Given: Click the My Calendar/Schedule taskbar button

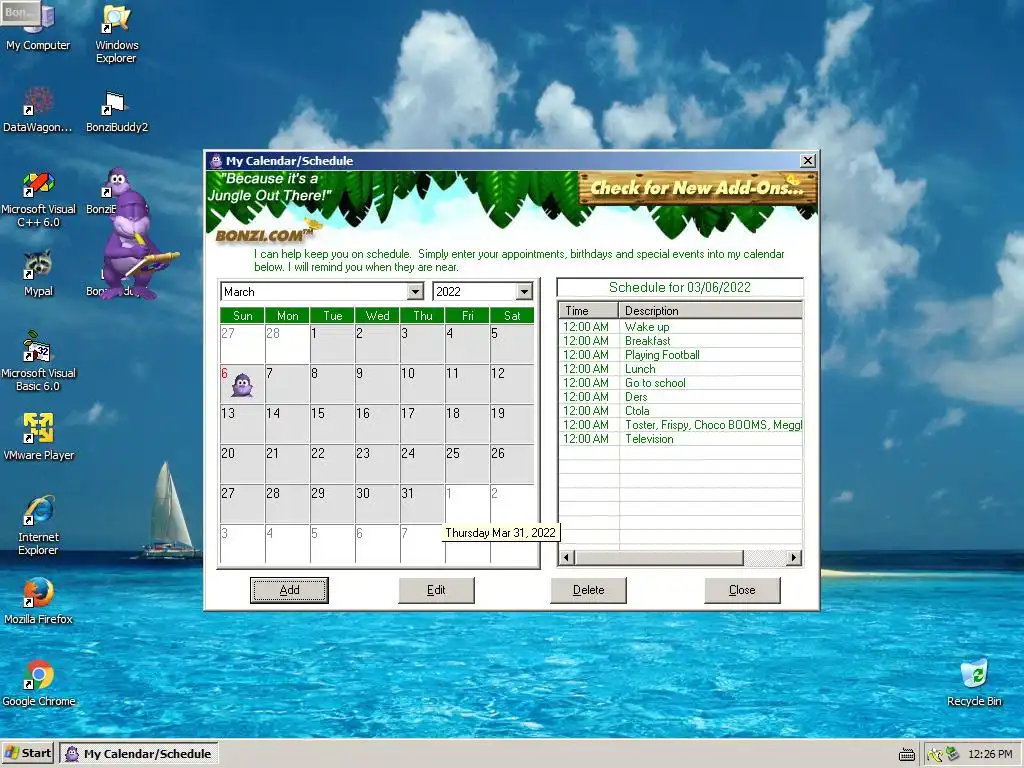Looking at the screenshot, I should click(x=138, y=754).
